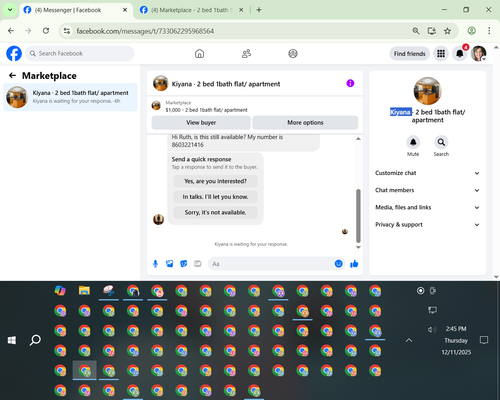Open Chrome three-dot menu
Viewport: 500px width, 400px height.
(x=489, y=31)
